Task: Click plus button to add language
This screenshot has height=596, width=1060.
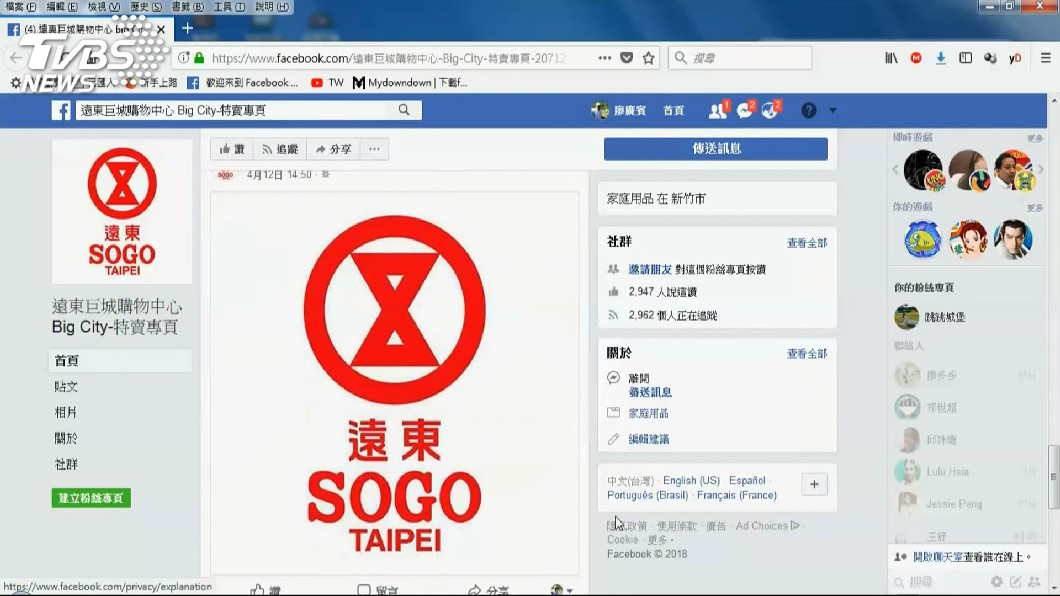Action: (814, 485)
